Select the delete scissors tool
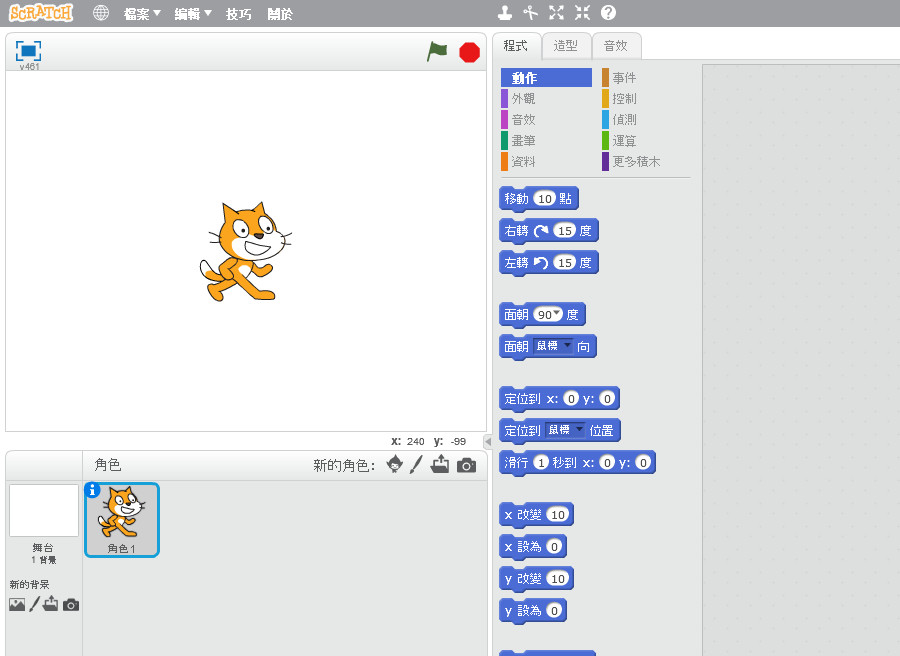The image size is (900, 656). tap(530, 13)
